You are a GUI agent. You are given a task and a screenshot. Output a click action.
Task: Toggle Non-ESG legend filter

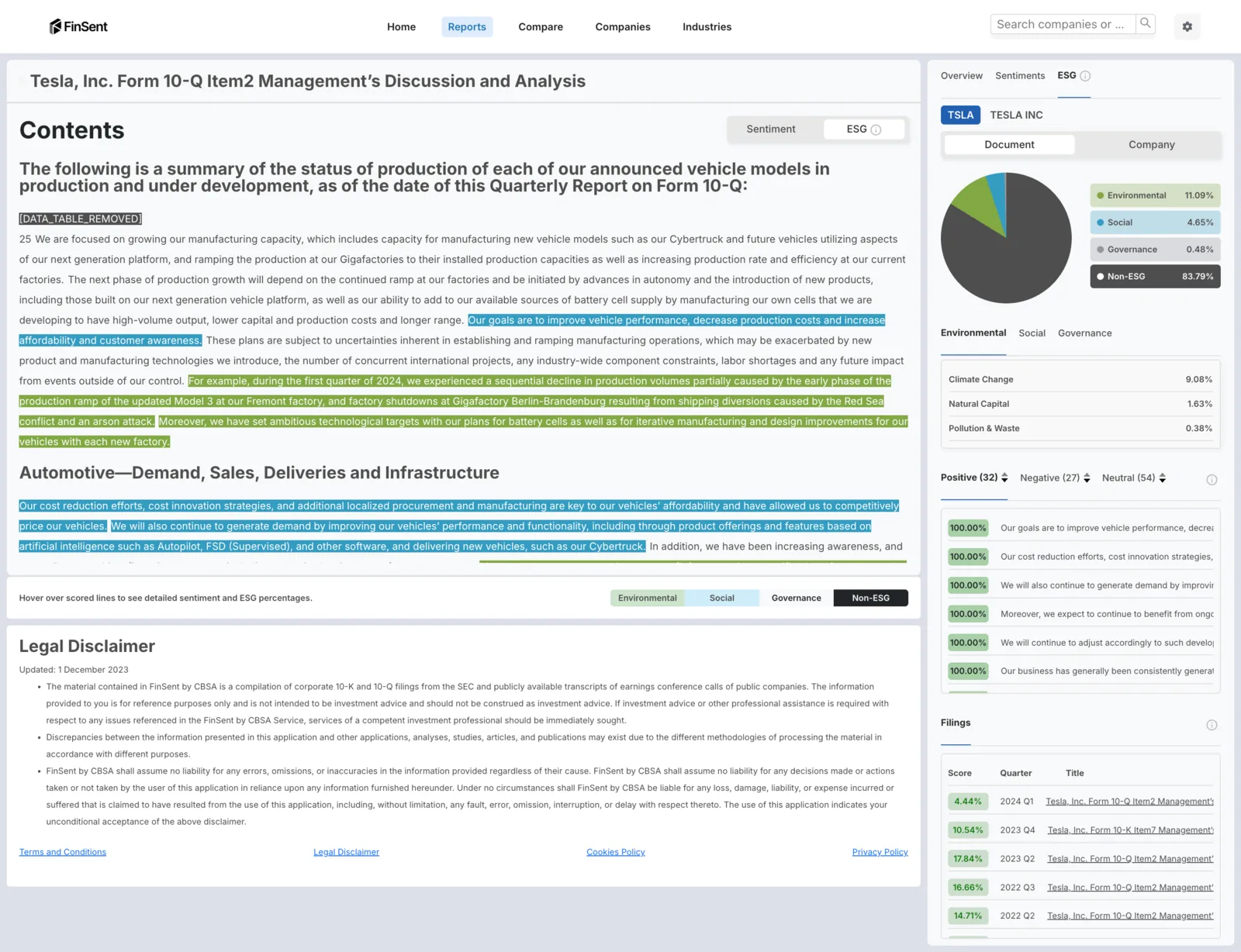click(1155, 277)
